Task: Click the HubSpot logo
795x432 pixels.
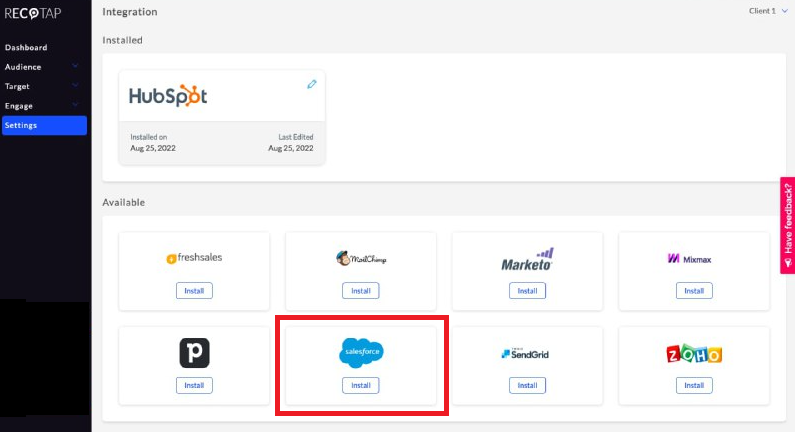Action: [x=168, y=95]
